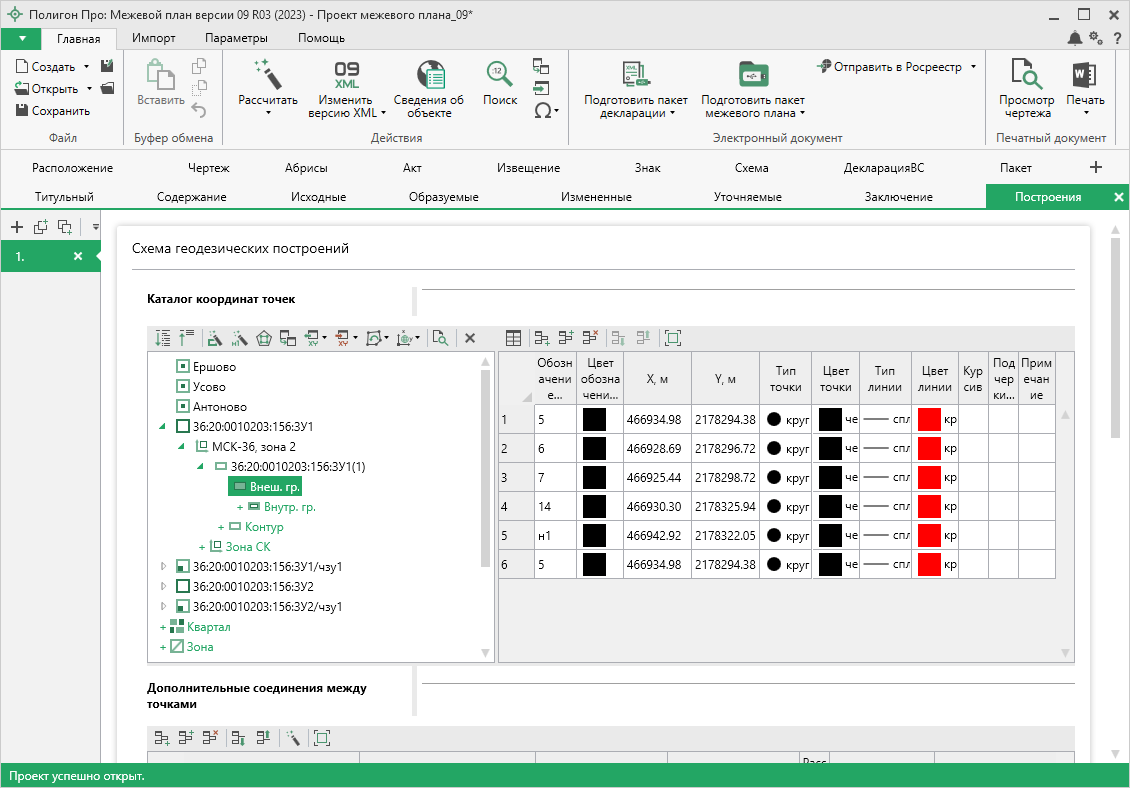Click the fullscreen icon above coordinates table

pyautogui.click(x=673, y=338)
